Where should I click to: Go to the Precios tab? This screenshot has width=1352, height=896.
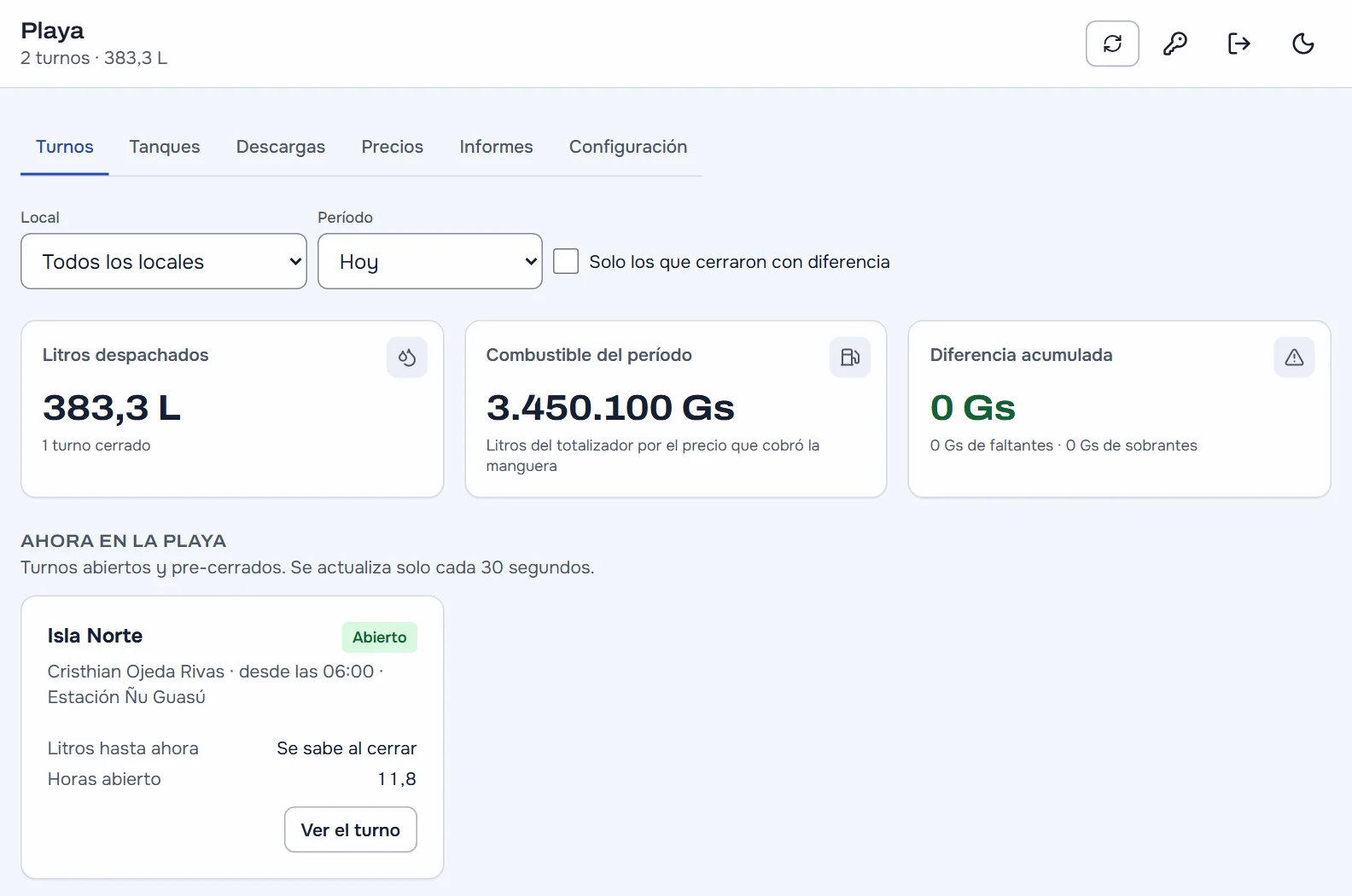(x=393, y=147)
